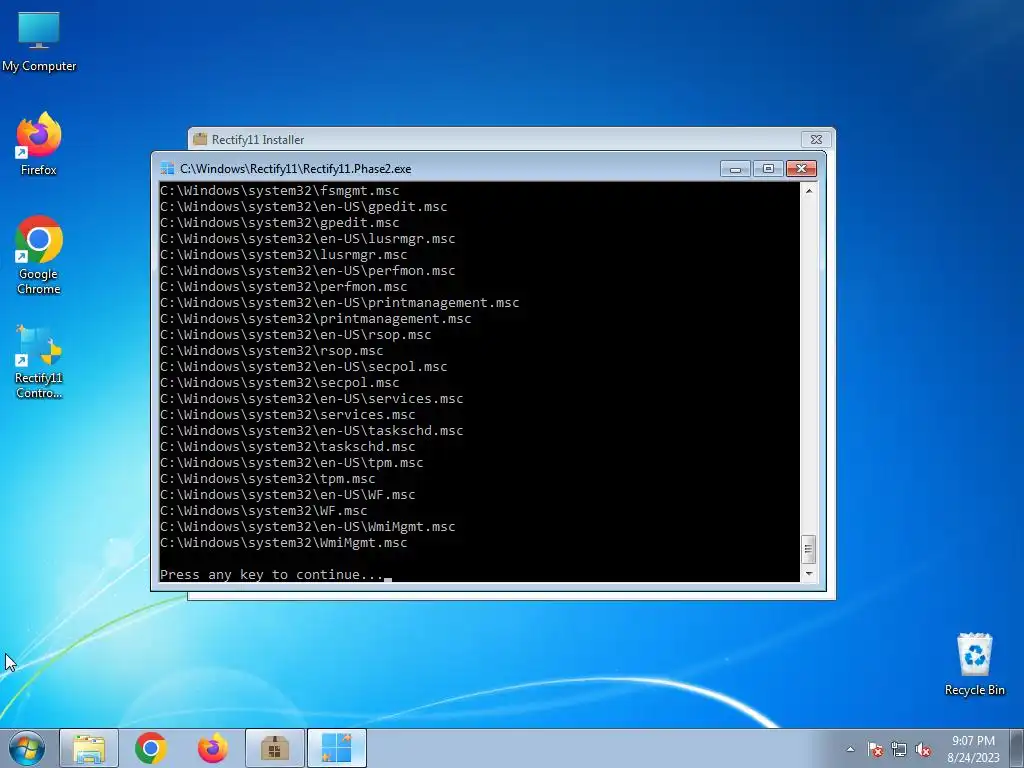This screenshot has height=768, width=1024.
Task: Click the line "C:\Windows\system32\fsmgmt.msc"
Action: (x=280, y=191)
